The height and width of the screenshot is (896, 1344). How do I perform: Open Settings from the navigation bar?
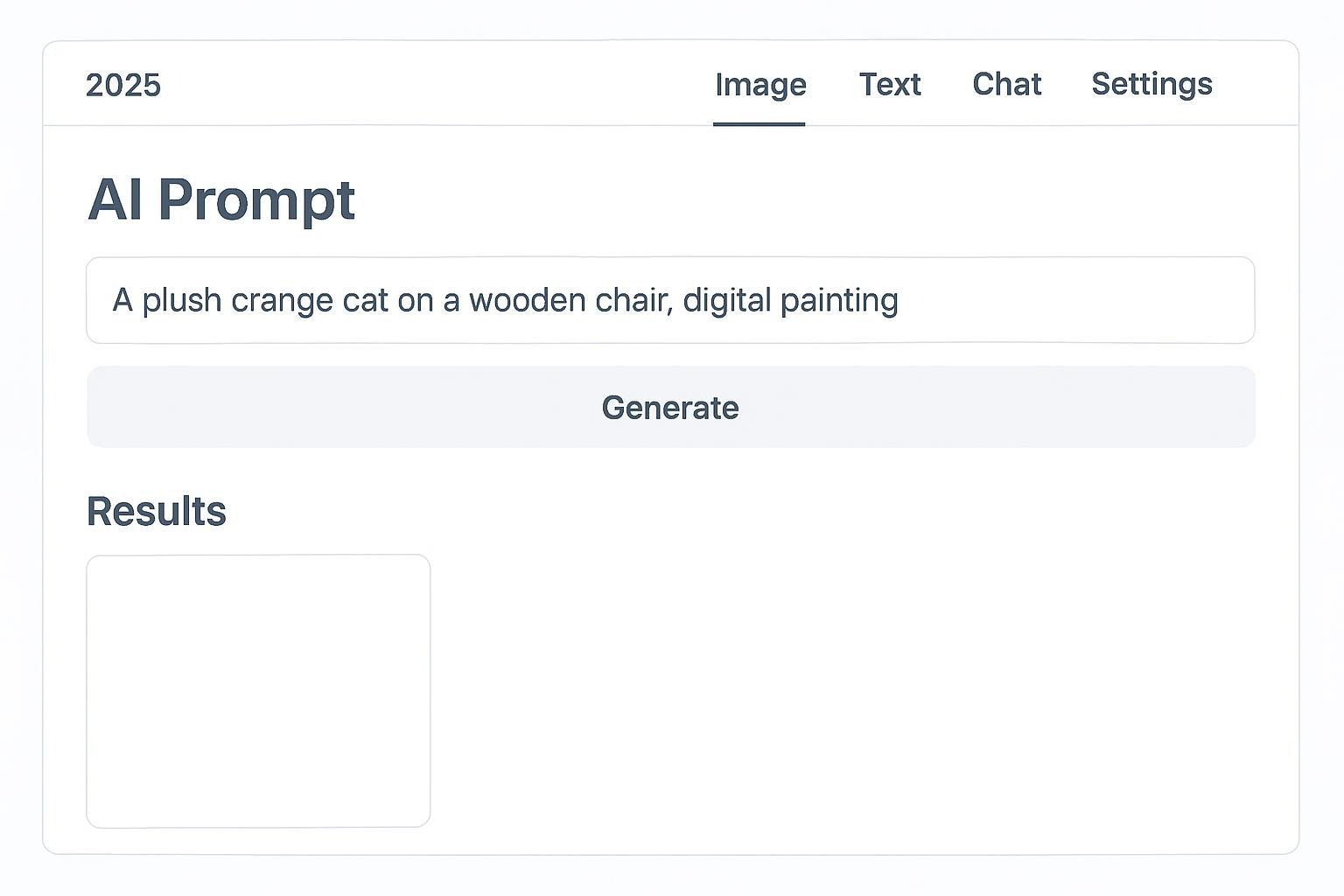pos(1151,84)
